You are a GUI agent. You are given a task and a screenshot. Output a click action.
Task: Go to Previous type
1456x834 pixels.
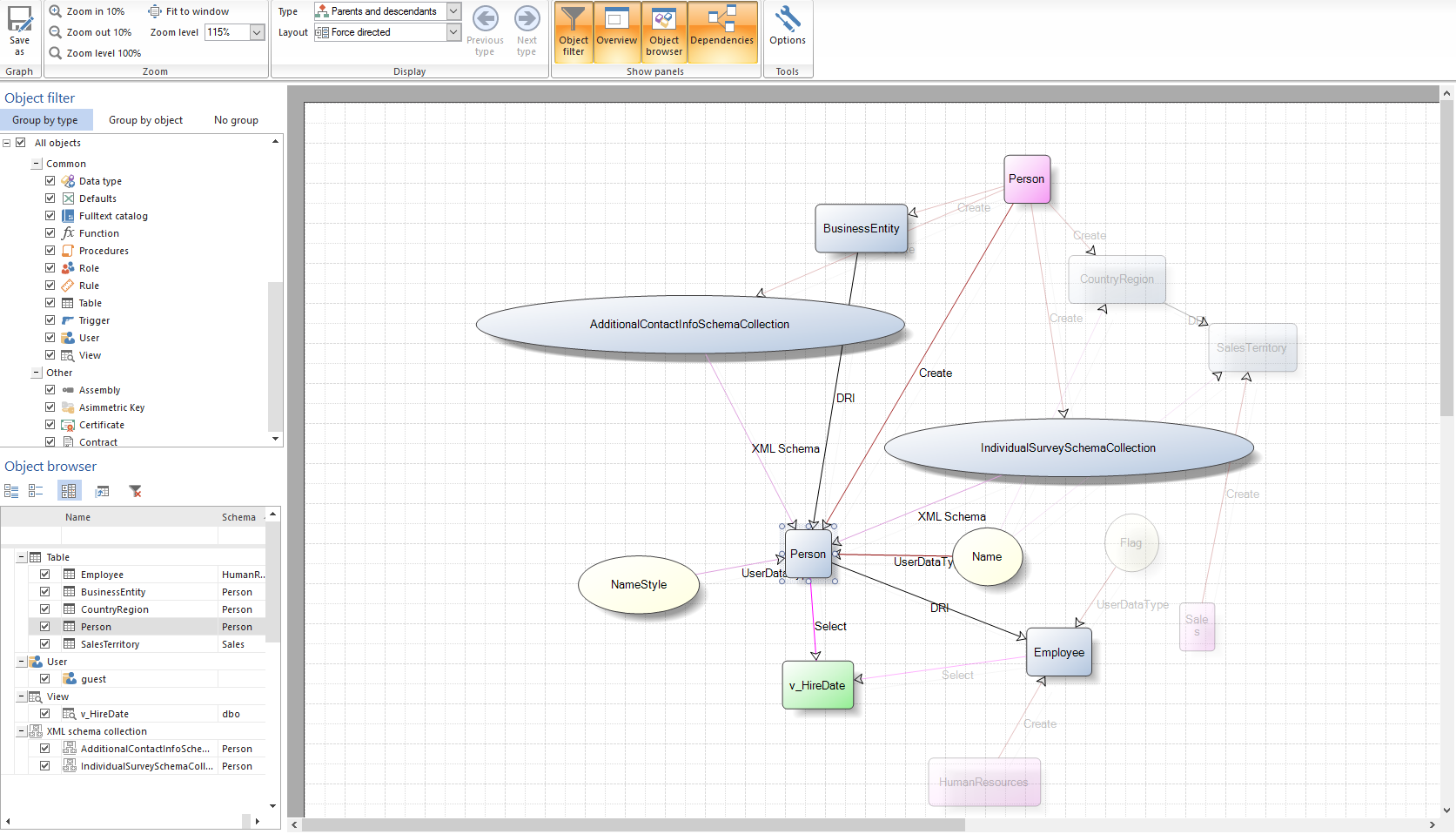coord(485,31)
